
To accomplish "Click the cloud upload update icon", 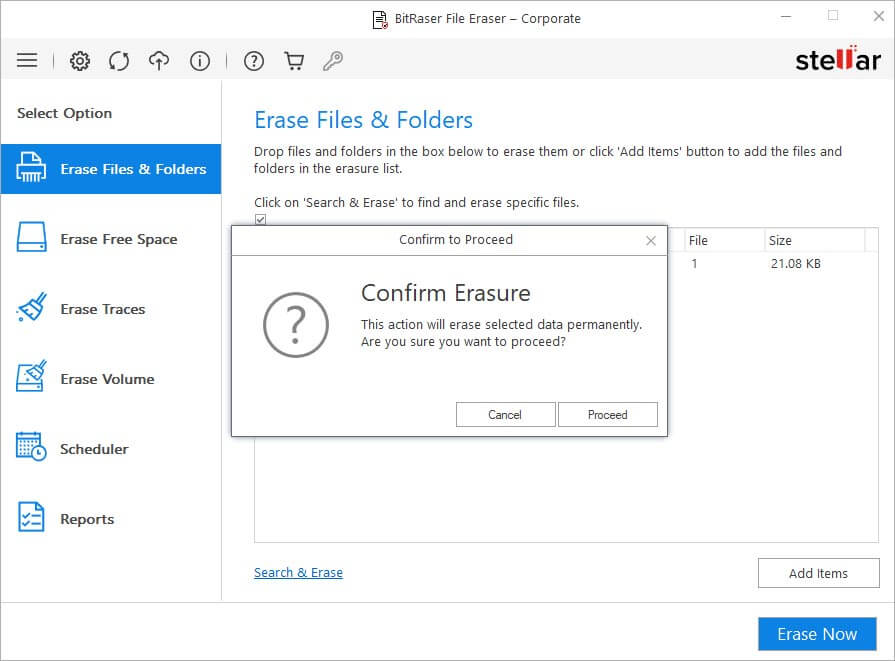I will 159,61.
